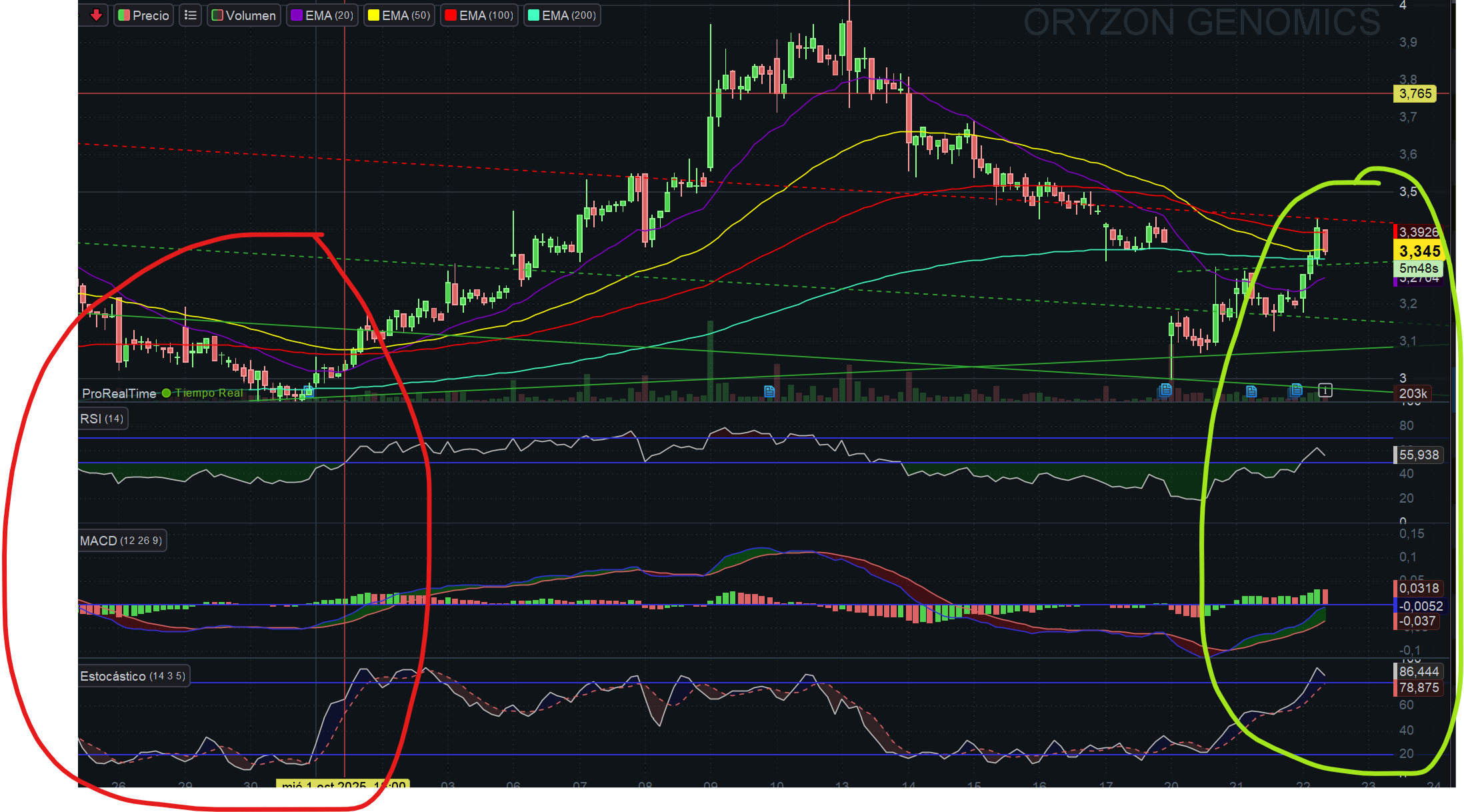Click the stacked news icon near 20 Oct

coord(1165,390)
